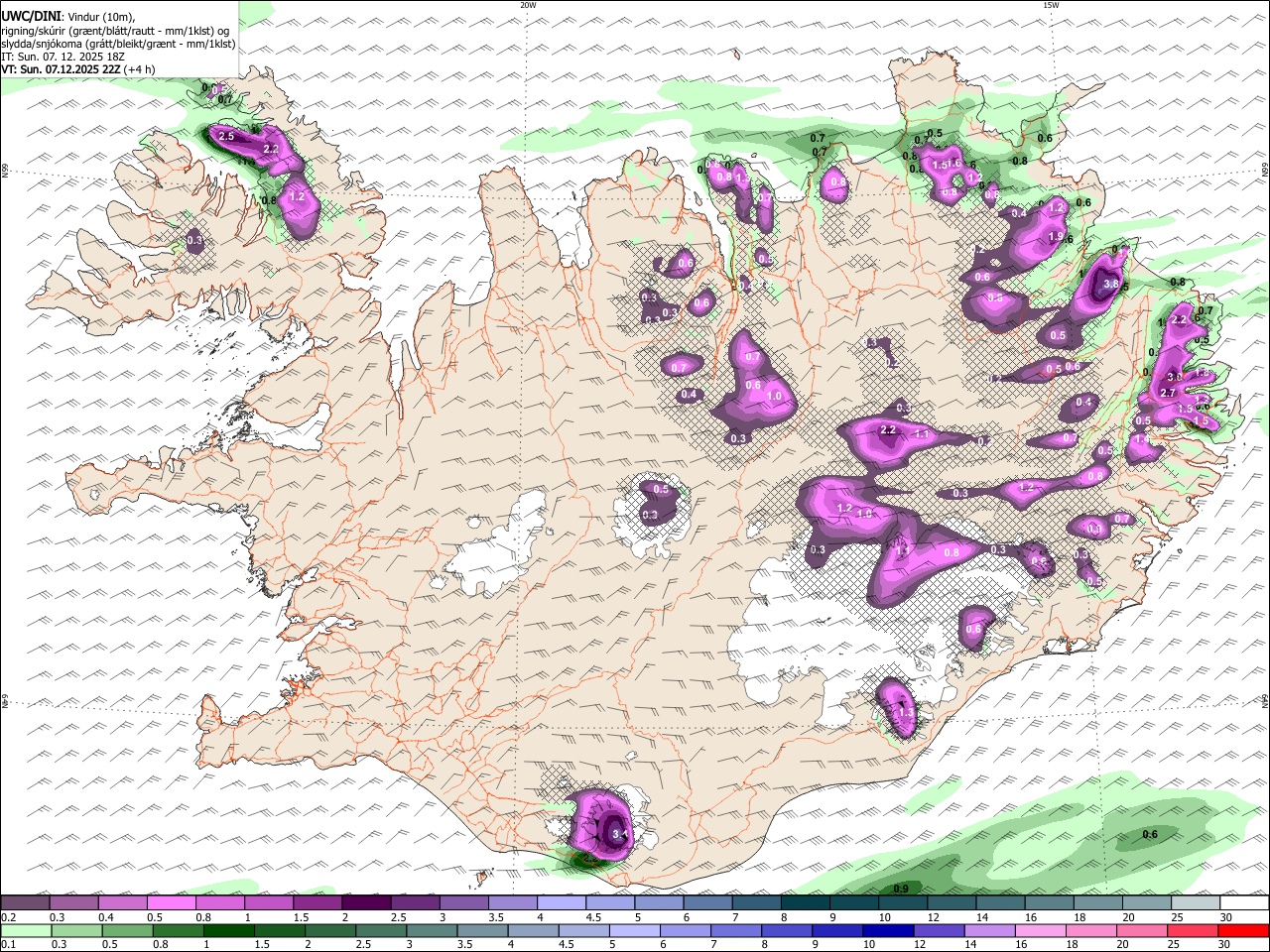Pick the light purple 14 rain legend swatch
This screenshot has width=1270, height=952.
(x=990, y=930)
